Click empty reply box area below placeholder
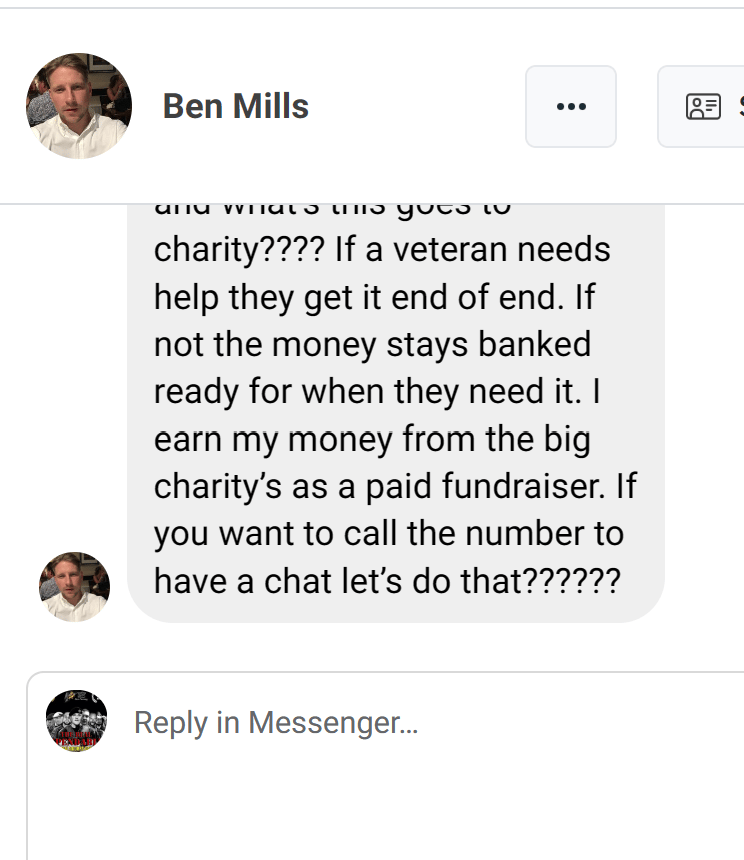Viewport: 744px width, 860px height. pos(384,806)
